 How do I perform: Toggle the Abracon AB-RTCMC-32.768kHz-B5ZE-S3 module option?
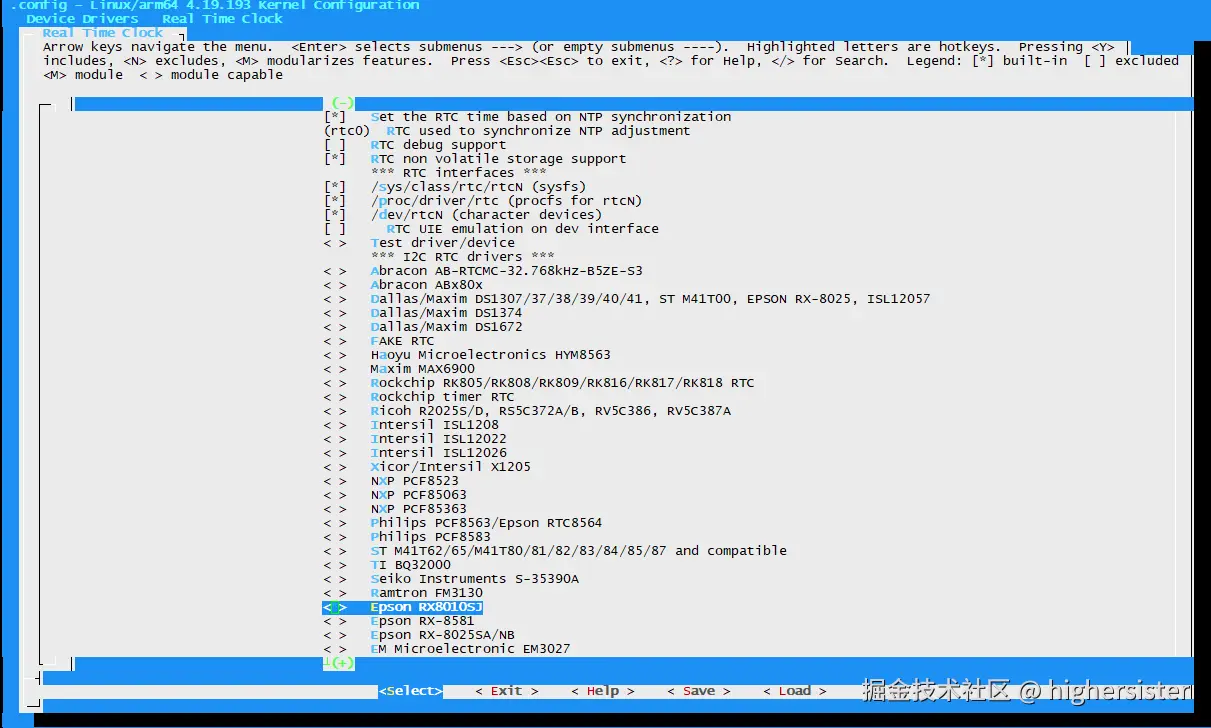(x=335, y=271)
